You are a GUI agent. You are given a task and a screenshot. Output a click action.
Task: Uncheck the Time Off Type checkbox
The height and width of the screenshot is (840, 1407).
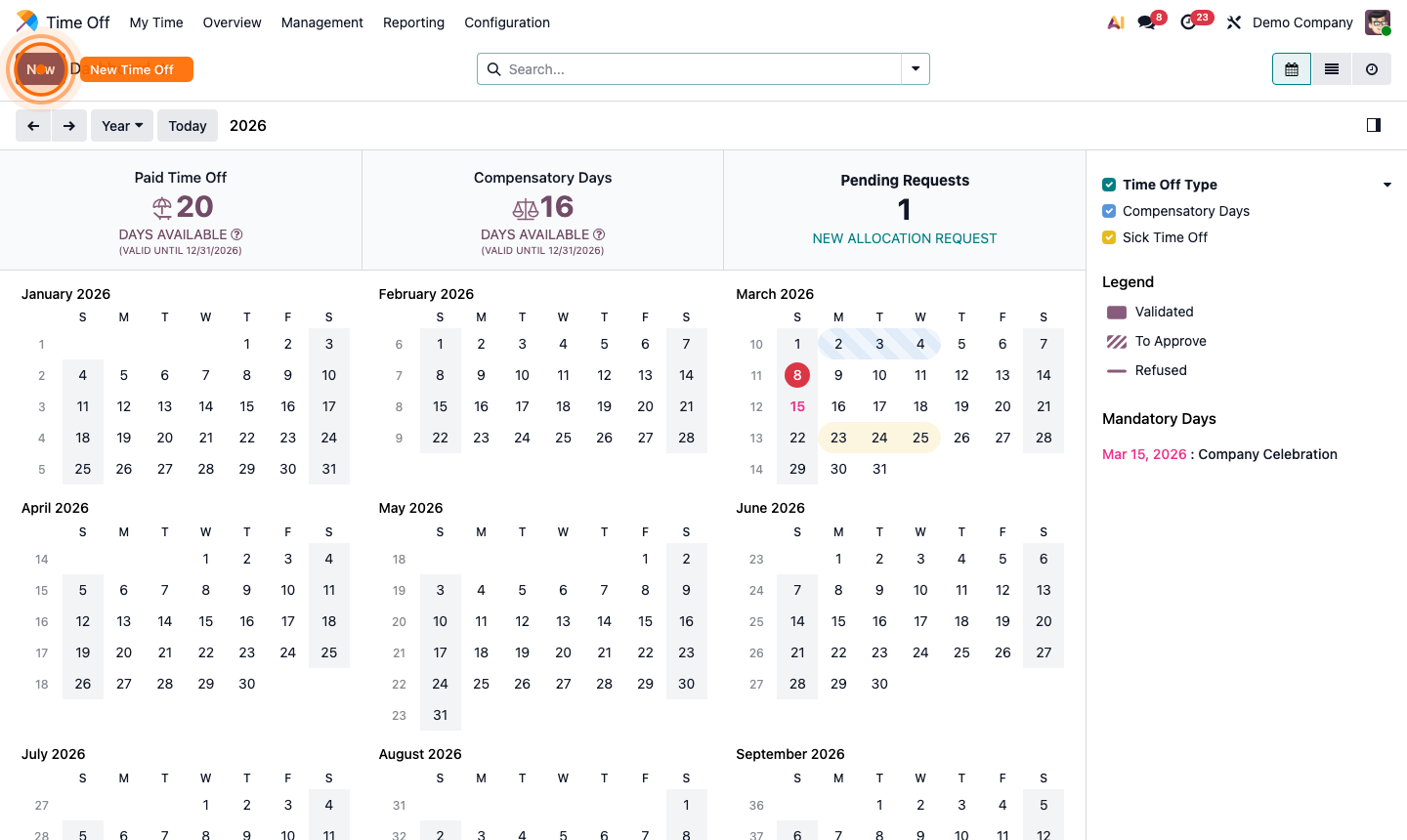(x=1108, y=184)
